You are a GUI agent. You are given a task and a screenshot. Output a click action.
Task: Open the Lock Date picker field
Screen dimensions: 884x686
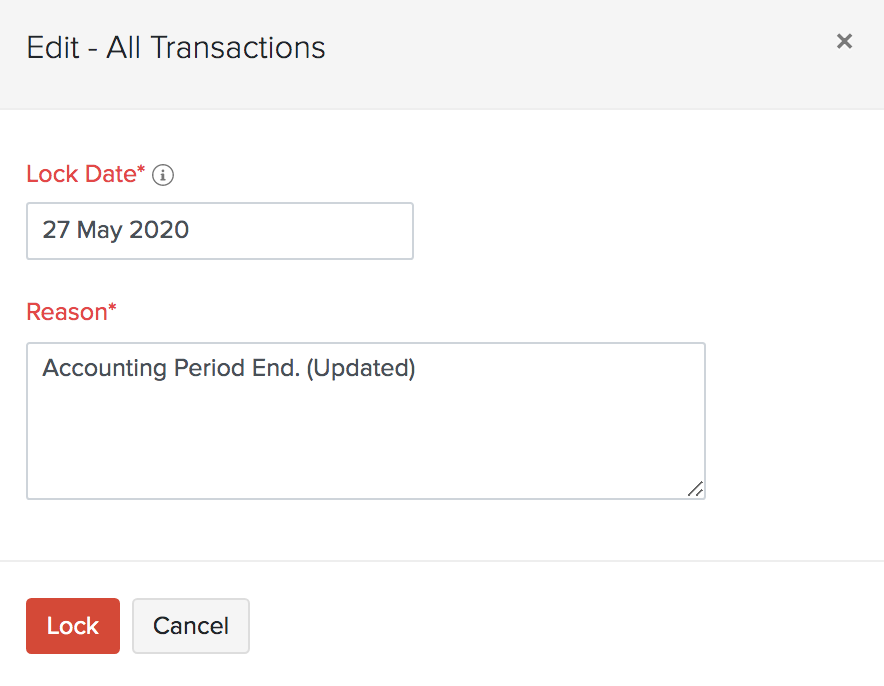tap(219, 231)
